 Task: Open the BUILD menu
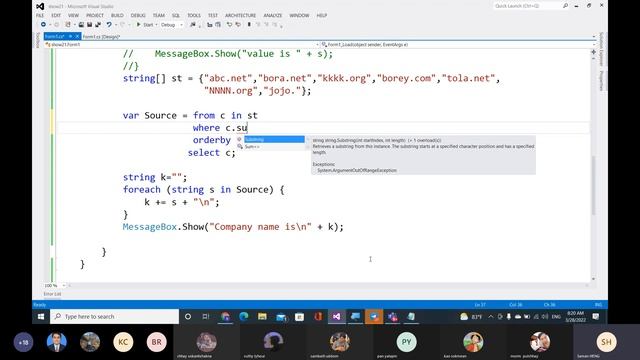(x=117, y=16)
